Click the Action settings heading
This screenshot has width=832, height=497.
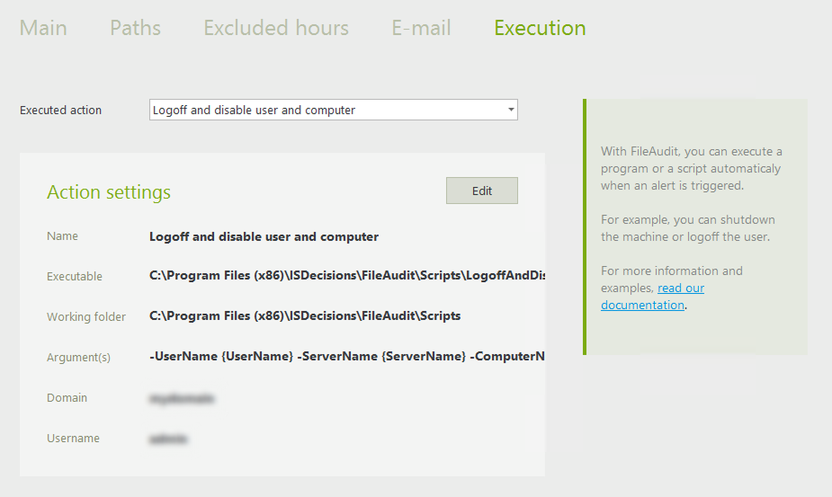click(x=109, y=192)
